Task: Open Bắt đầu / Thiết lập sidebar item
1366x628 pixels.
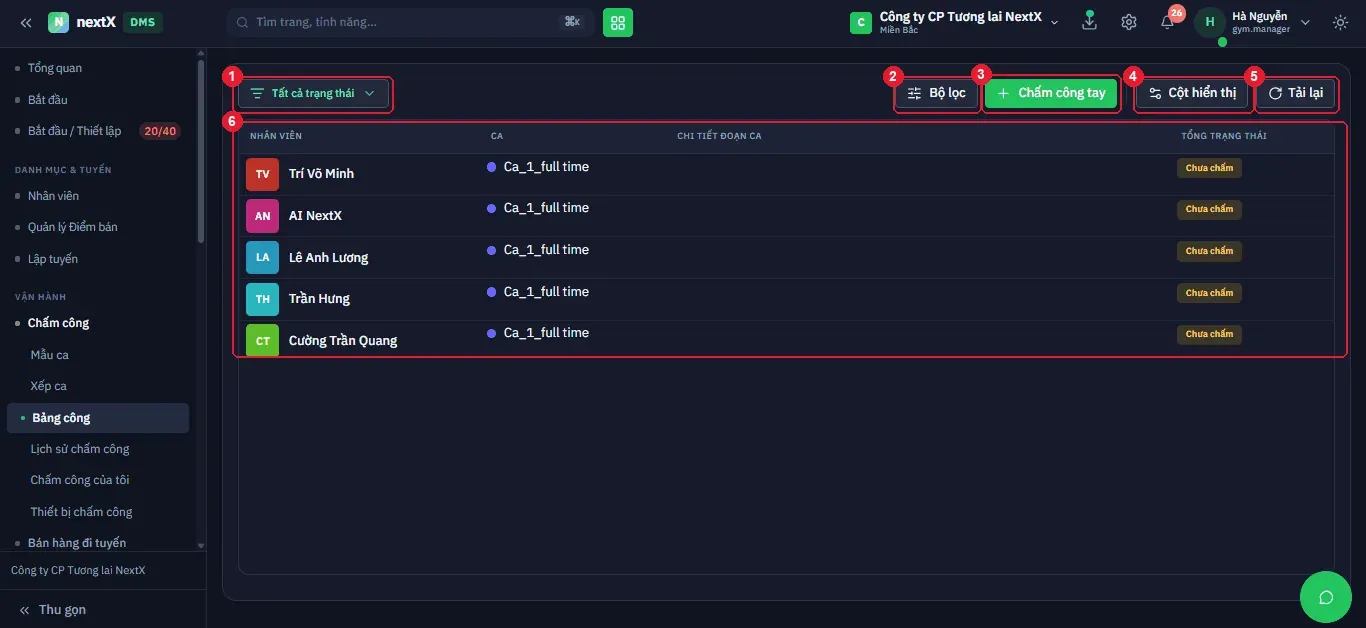Action: (x=74, y=131)
